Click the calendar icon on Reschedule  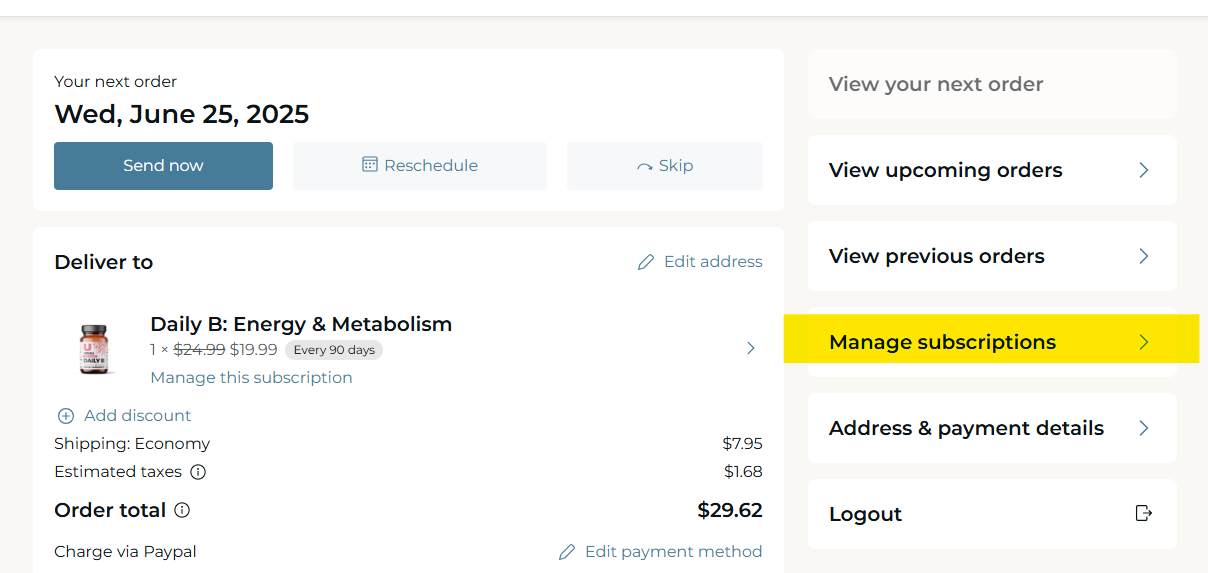(x=370, y=165)
